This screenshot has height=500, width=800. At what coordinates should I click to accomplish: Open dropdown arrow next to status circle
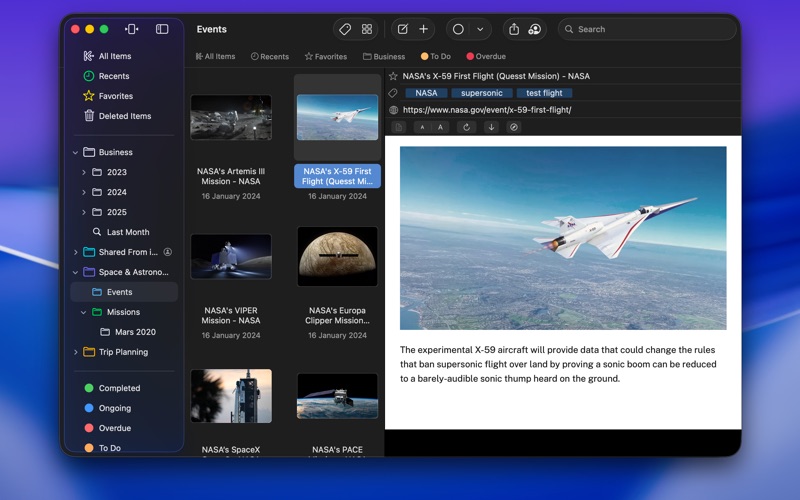click(x=480, y=29)
